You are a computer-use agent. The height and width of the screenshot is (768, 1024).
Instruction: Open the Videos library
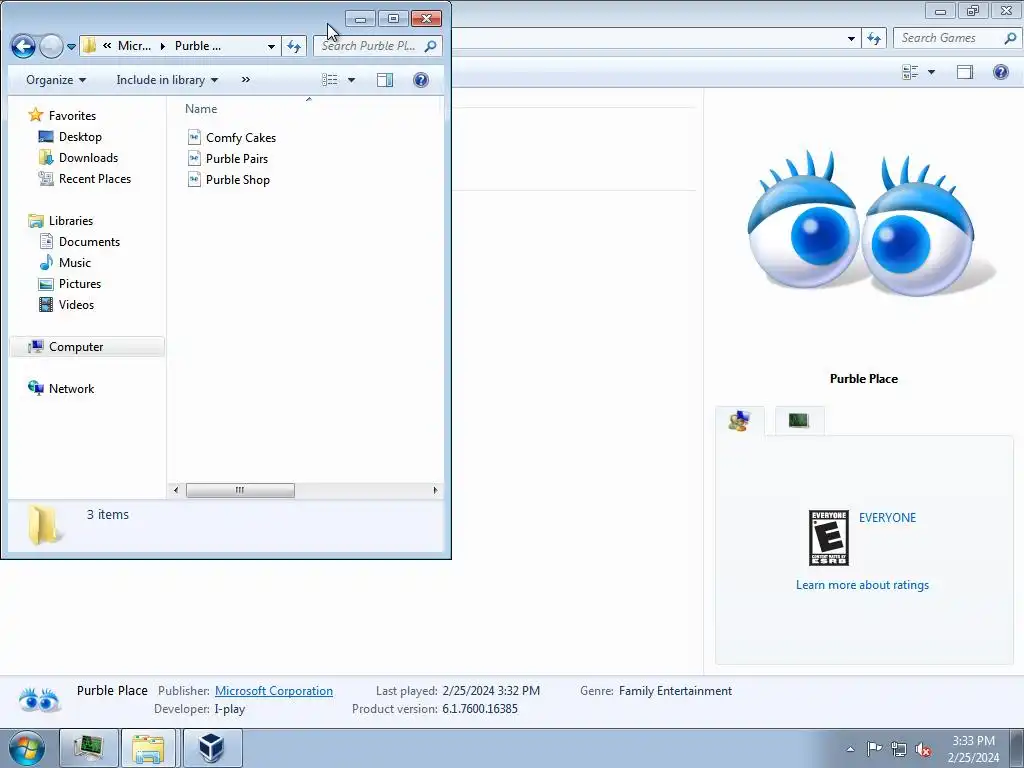click(76, 304)
